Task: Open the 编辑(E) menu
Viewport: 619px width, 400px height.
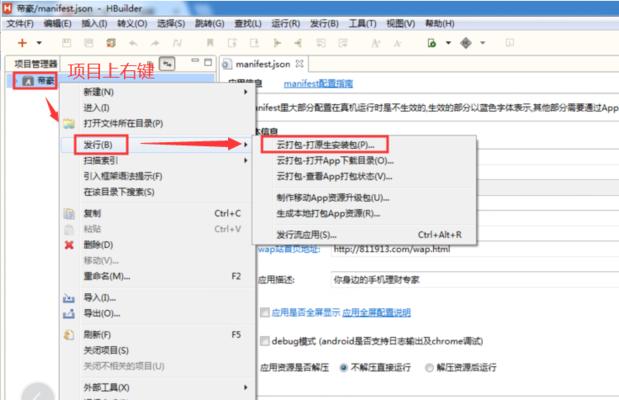Action: [x=57, y=24]
